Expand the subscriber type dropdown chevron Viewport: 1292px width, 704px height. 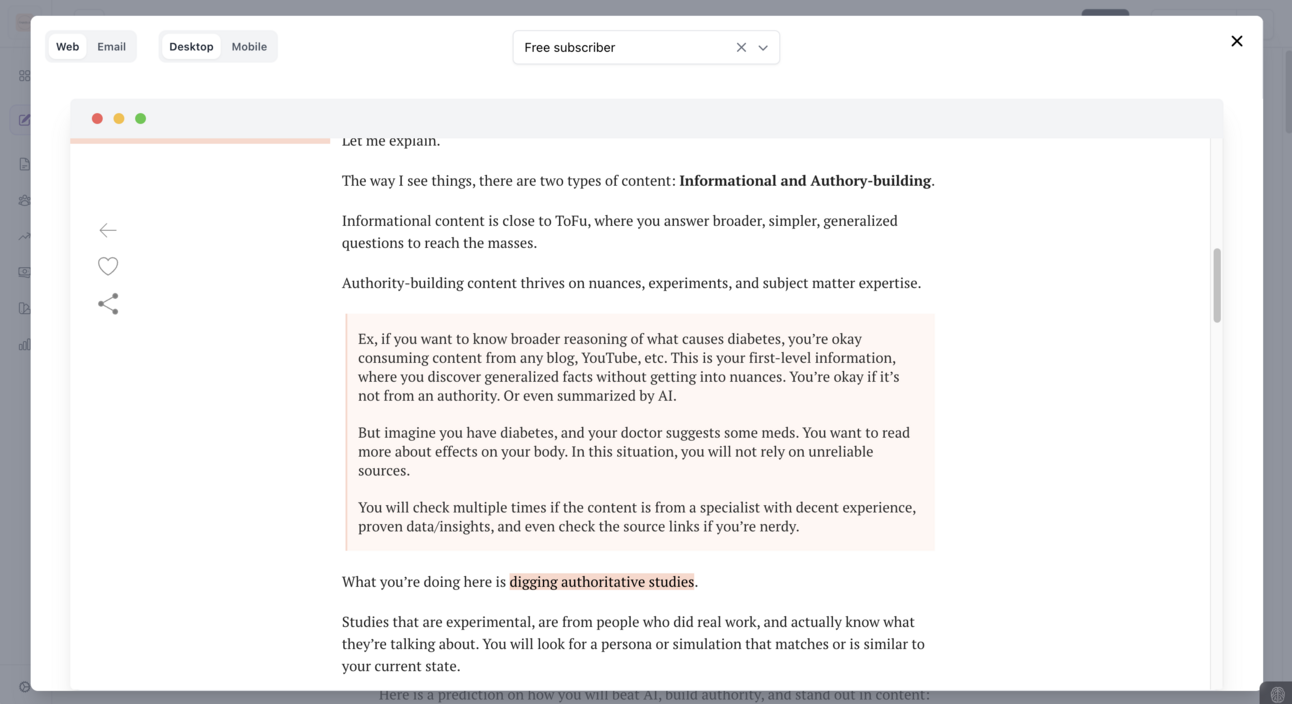tap(763, 47)
